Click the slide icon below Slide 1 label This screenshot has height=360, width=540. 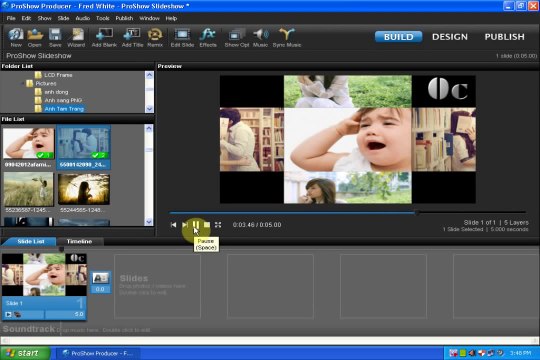pyautogui.click(x=8, y=314)
